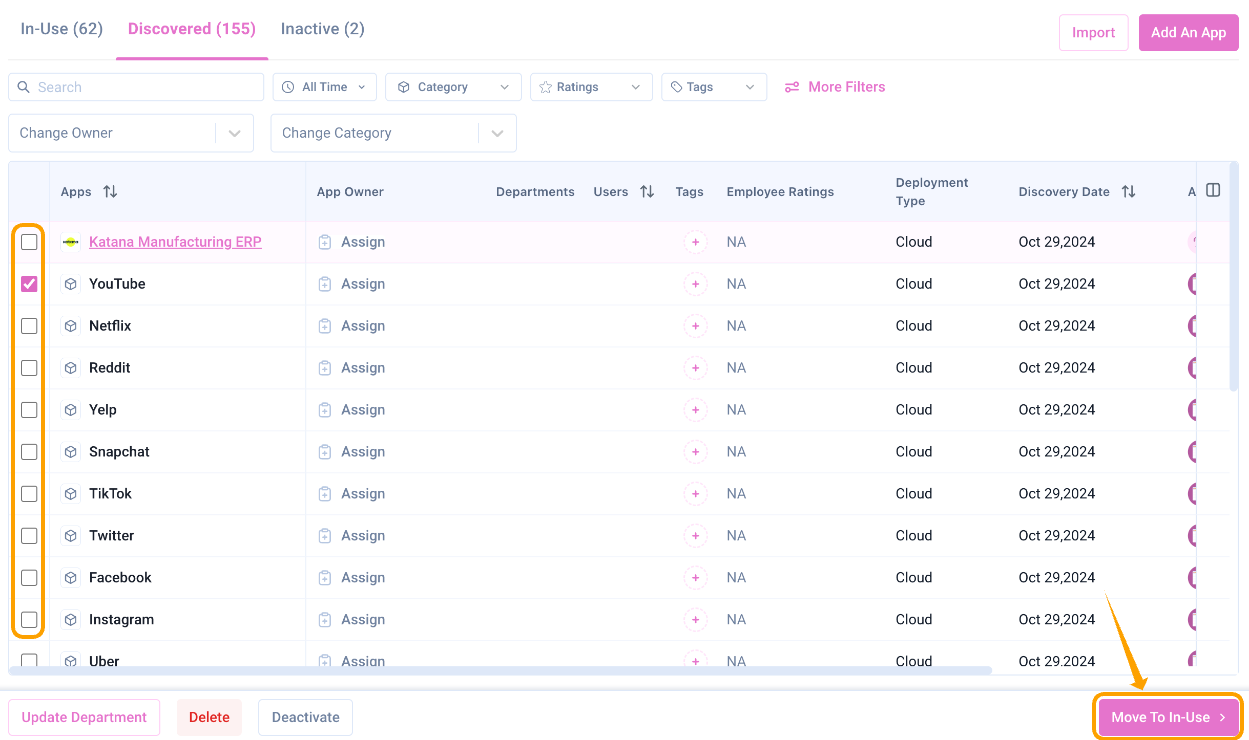Add a tag to the Netflix row

coord(695,326)
